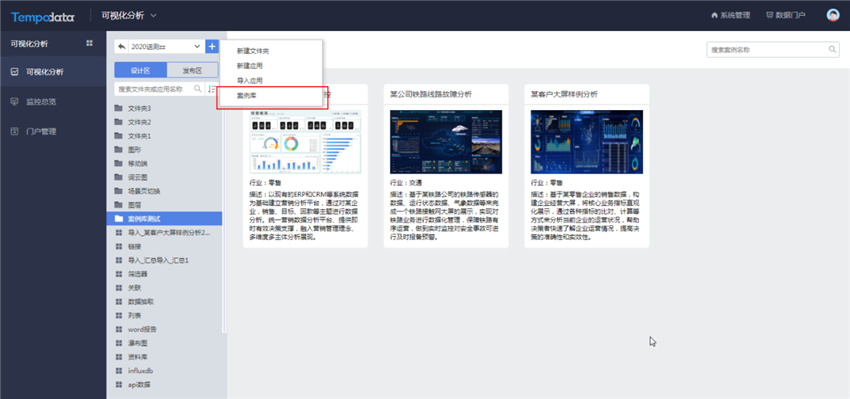Click the magnifier icon in 搜索案例名称 field
Viewport: 850px width, 399px height.
[833, 49]
